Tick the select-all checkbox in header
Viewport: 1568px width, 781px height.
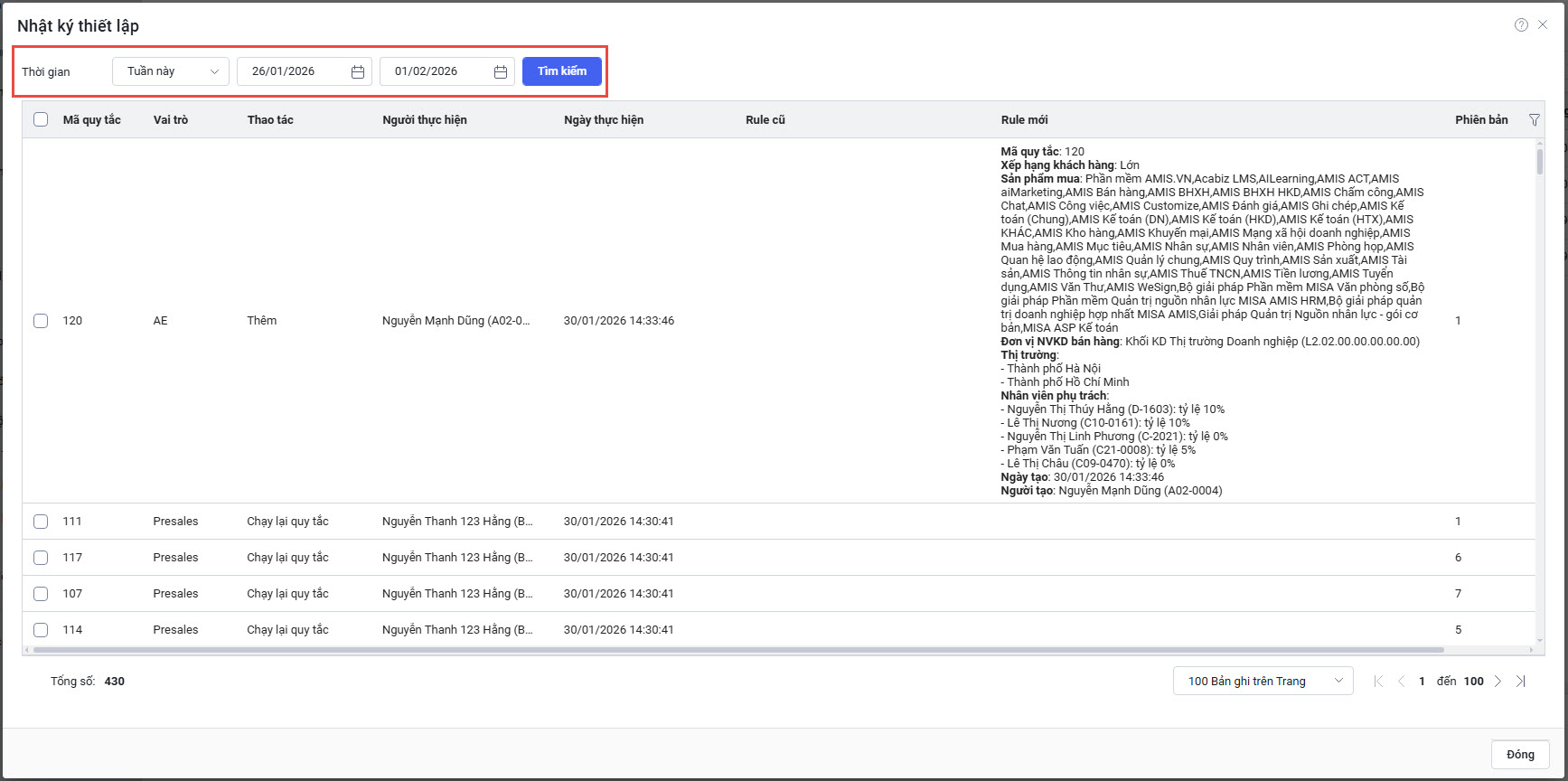click(41, 119)
